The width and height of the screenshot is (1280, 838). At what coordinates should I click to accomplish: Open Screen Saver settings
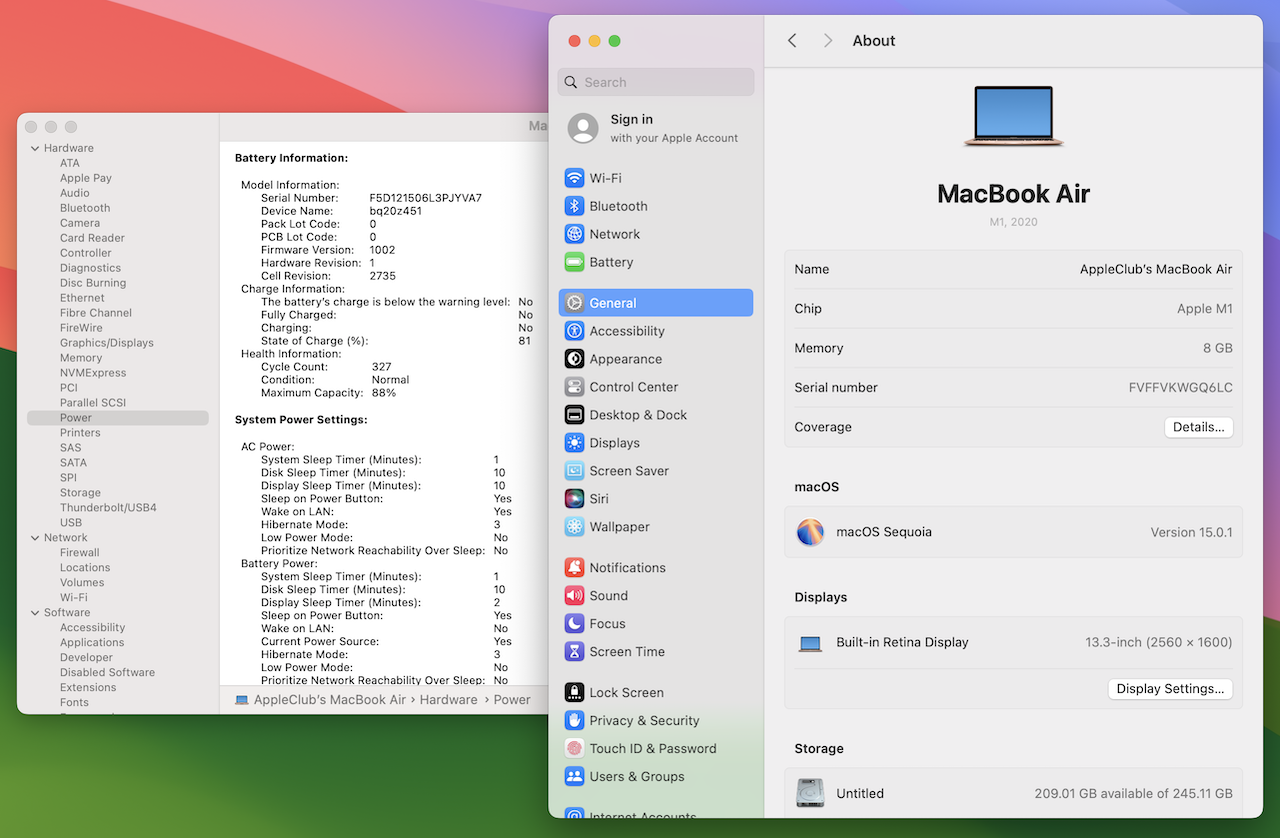point(655,471)
